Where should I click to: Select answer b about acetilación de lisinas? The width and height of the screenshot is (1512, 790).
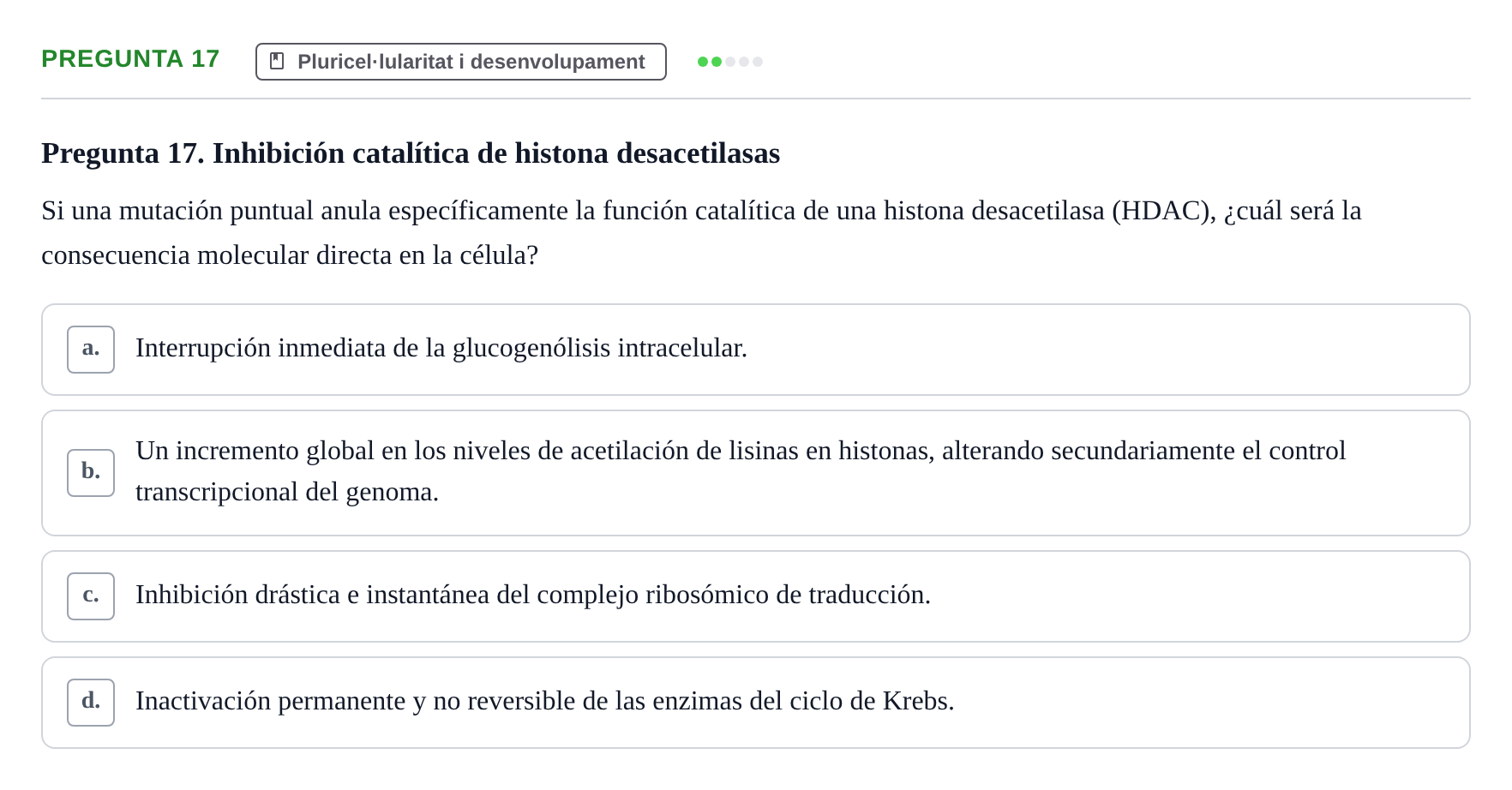pos(756,473)
